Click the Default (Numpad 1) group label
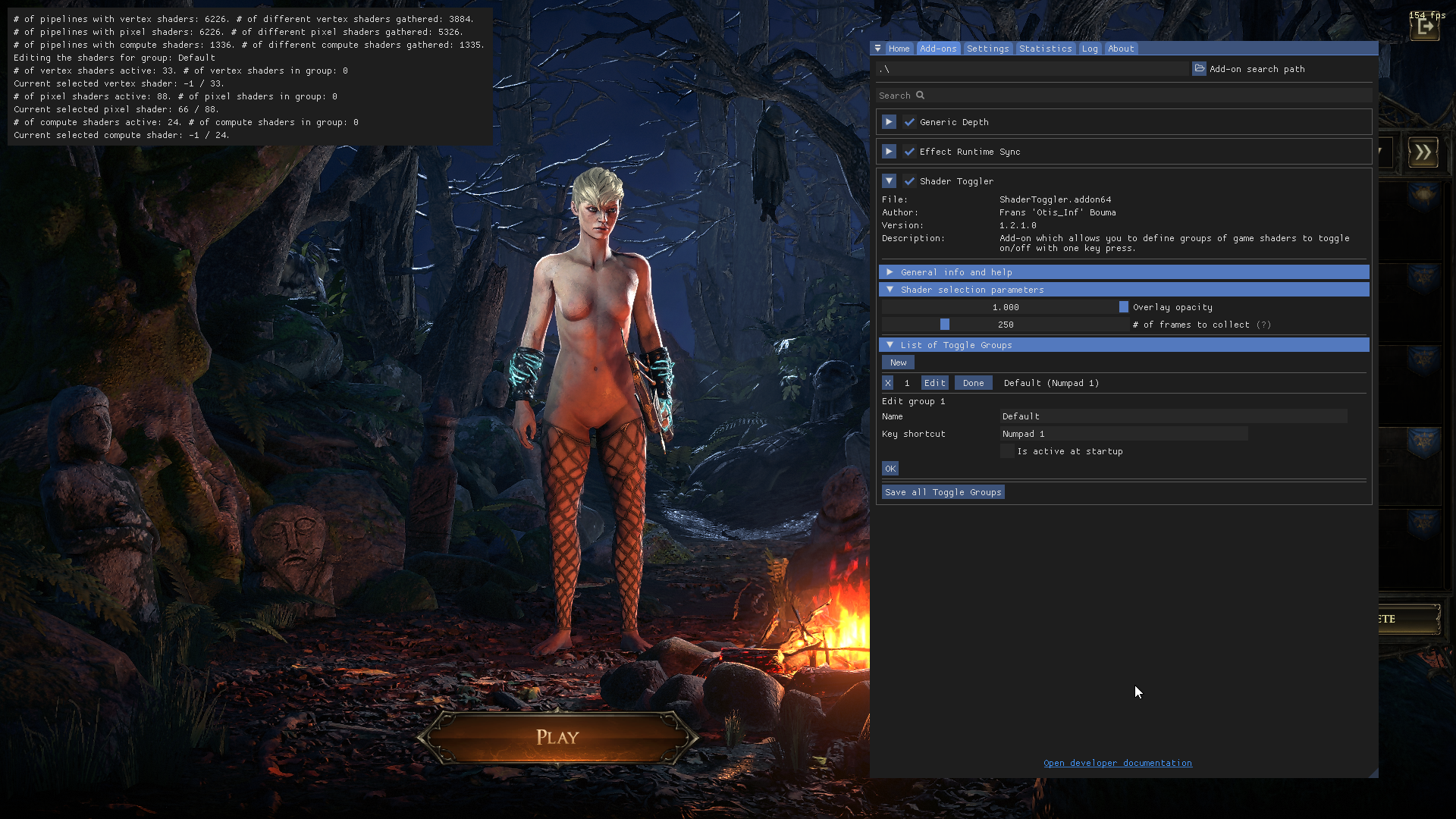The width and height of the screenshot is (1456, 819). pyautogui.click(x=1051, y=383)
